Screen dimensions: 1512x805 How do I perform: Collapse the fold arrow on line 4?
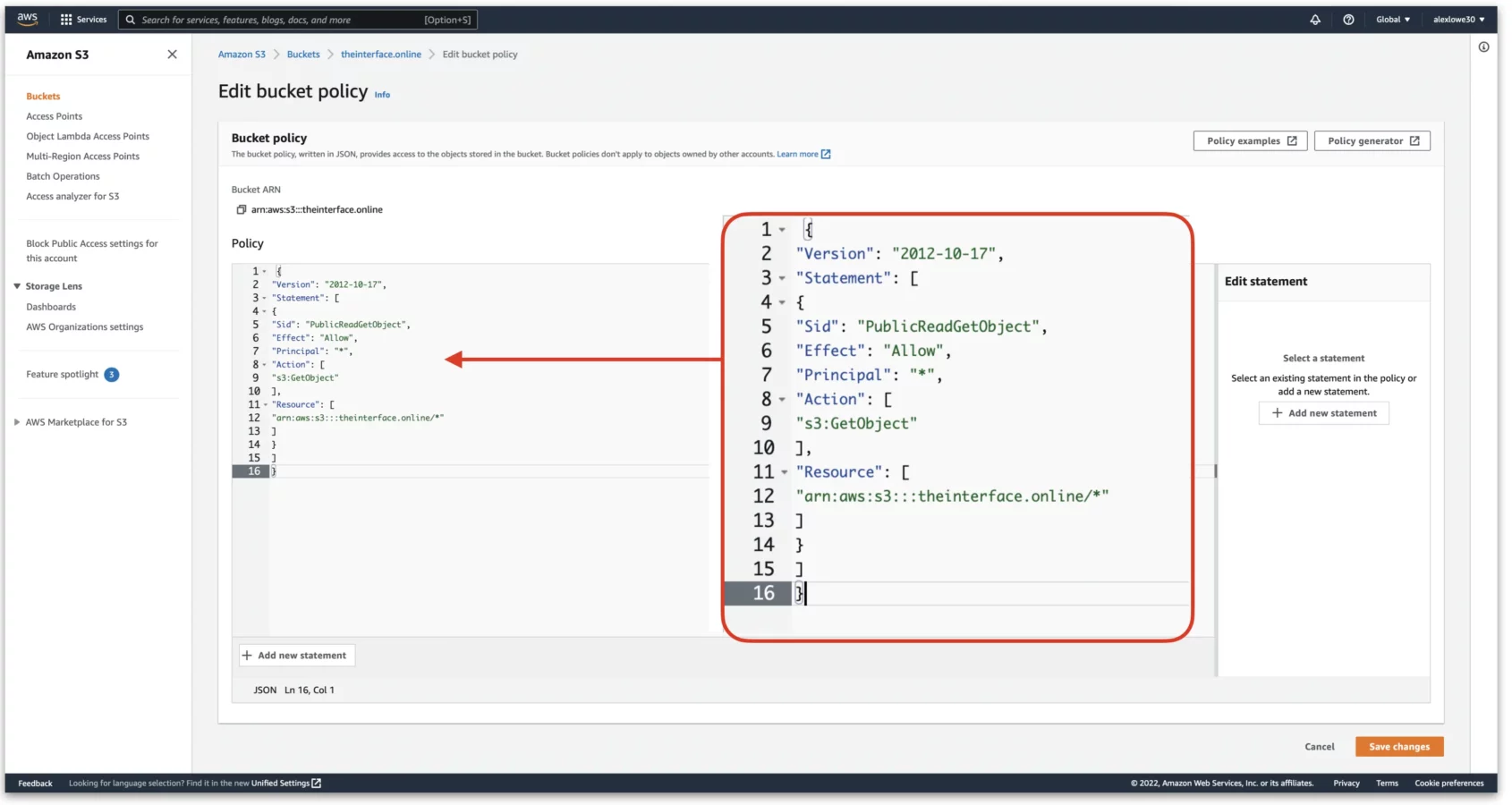pyautogui.click(x=265, y=311)
